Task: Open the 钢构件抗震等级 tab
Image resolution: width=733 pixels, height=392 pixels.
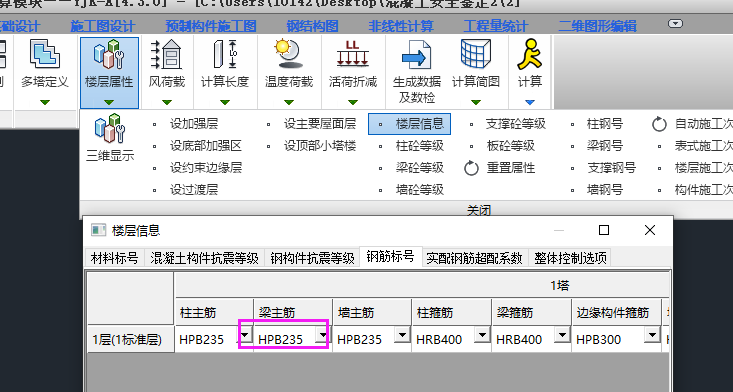Action: (x=312, y=258)
